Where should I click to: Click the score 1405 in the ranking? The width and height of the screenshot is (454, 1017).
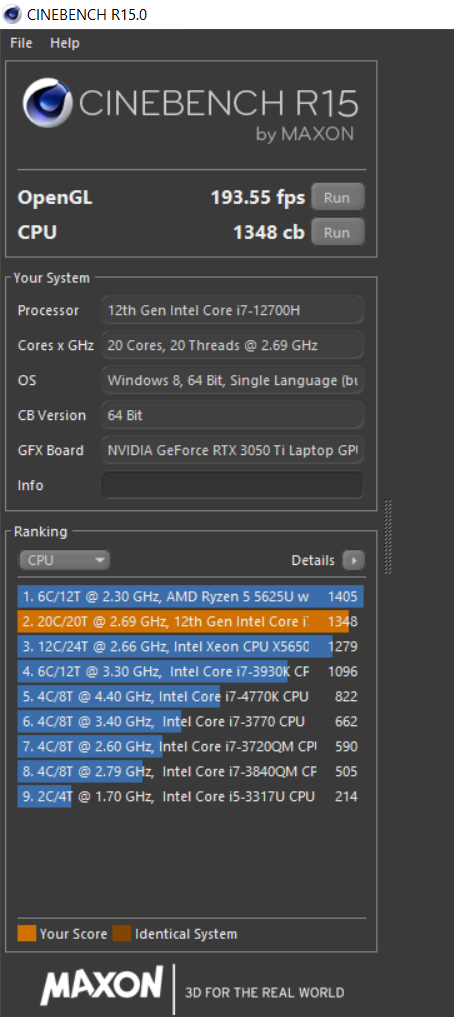point(343,596)
